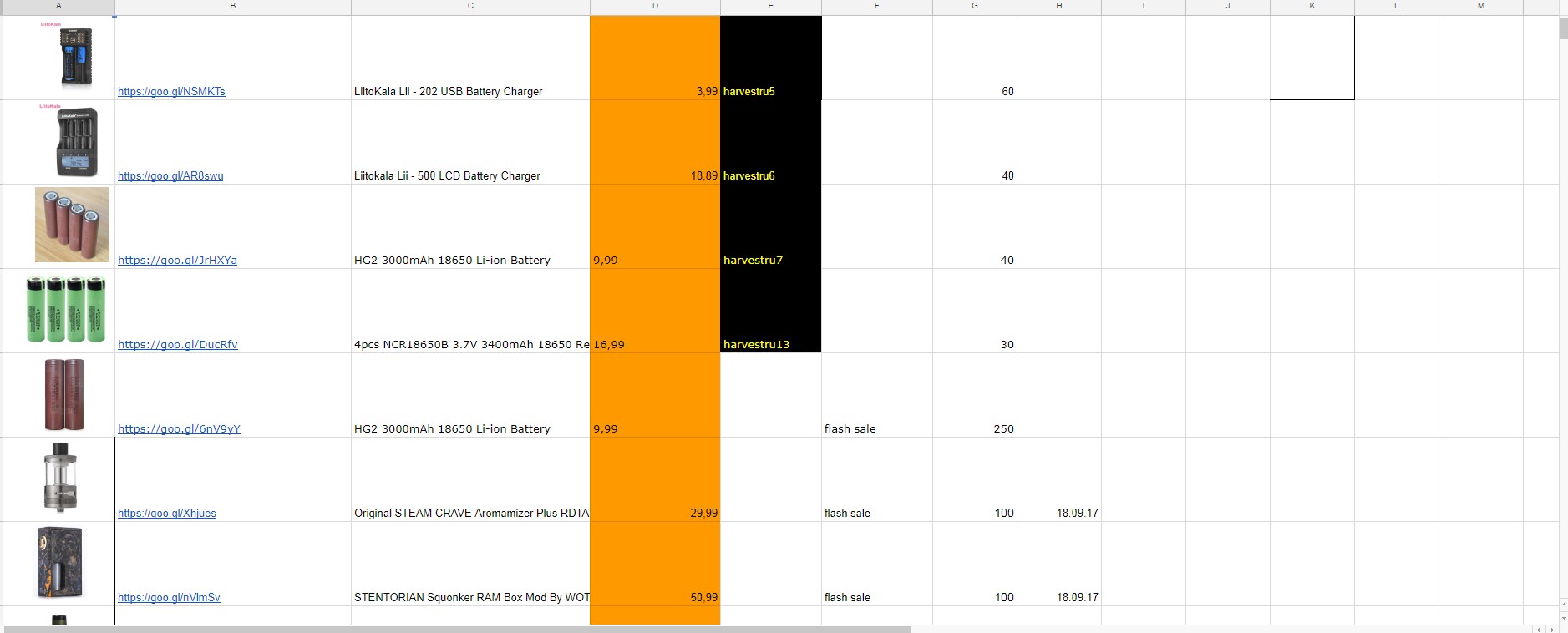Select column C header

tap(470, 6)
